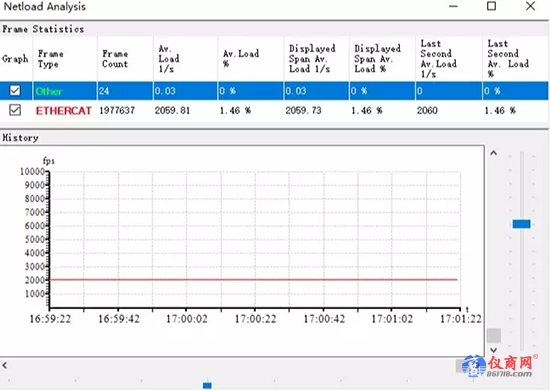Click the Av. Load 1/s column header
The image size is (550, 390).
(185, 59)
